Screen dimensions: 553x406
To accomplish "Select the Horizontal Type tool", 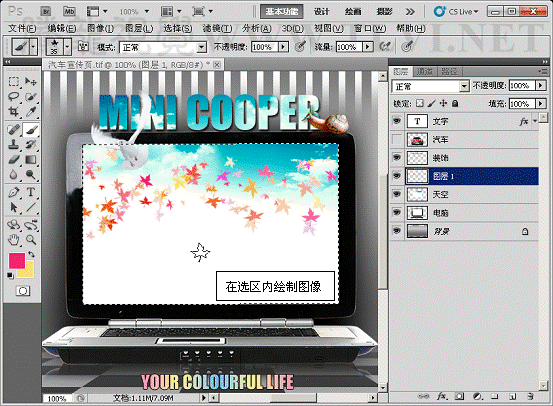I will click(x=31, y=192).
